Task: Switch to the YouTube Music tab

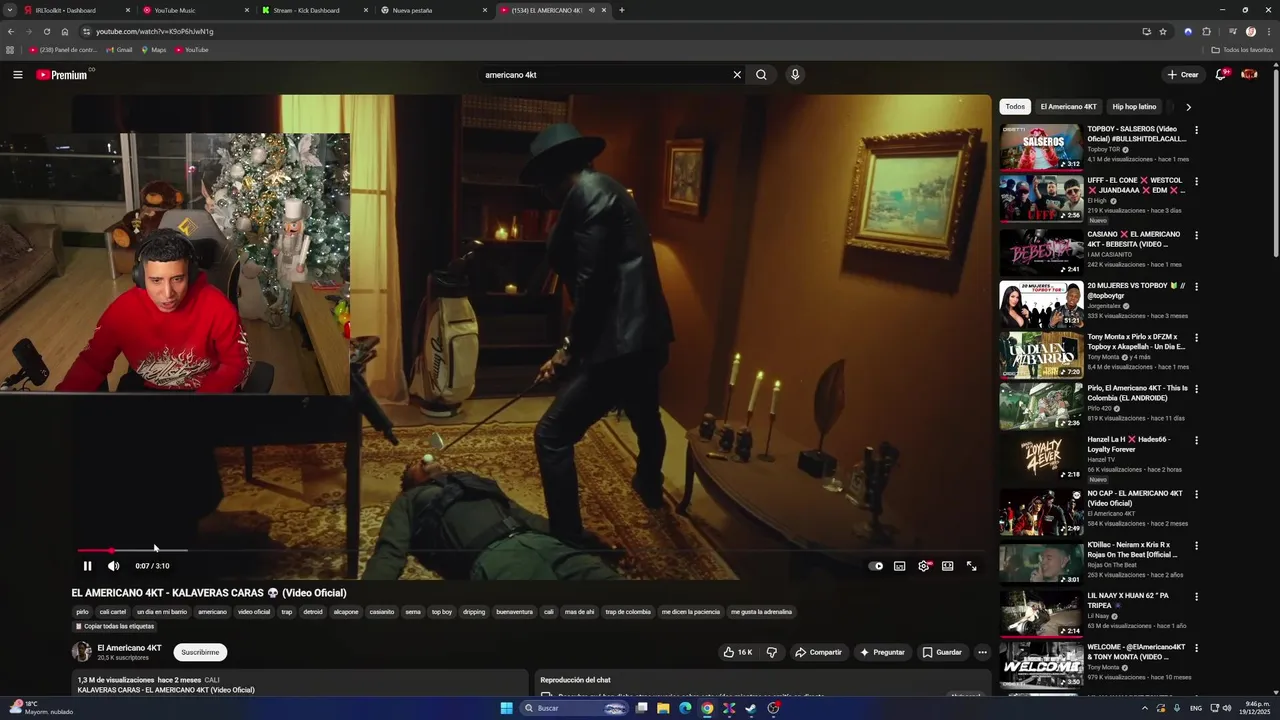Action: point(194,10)
